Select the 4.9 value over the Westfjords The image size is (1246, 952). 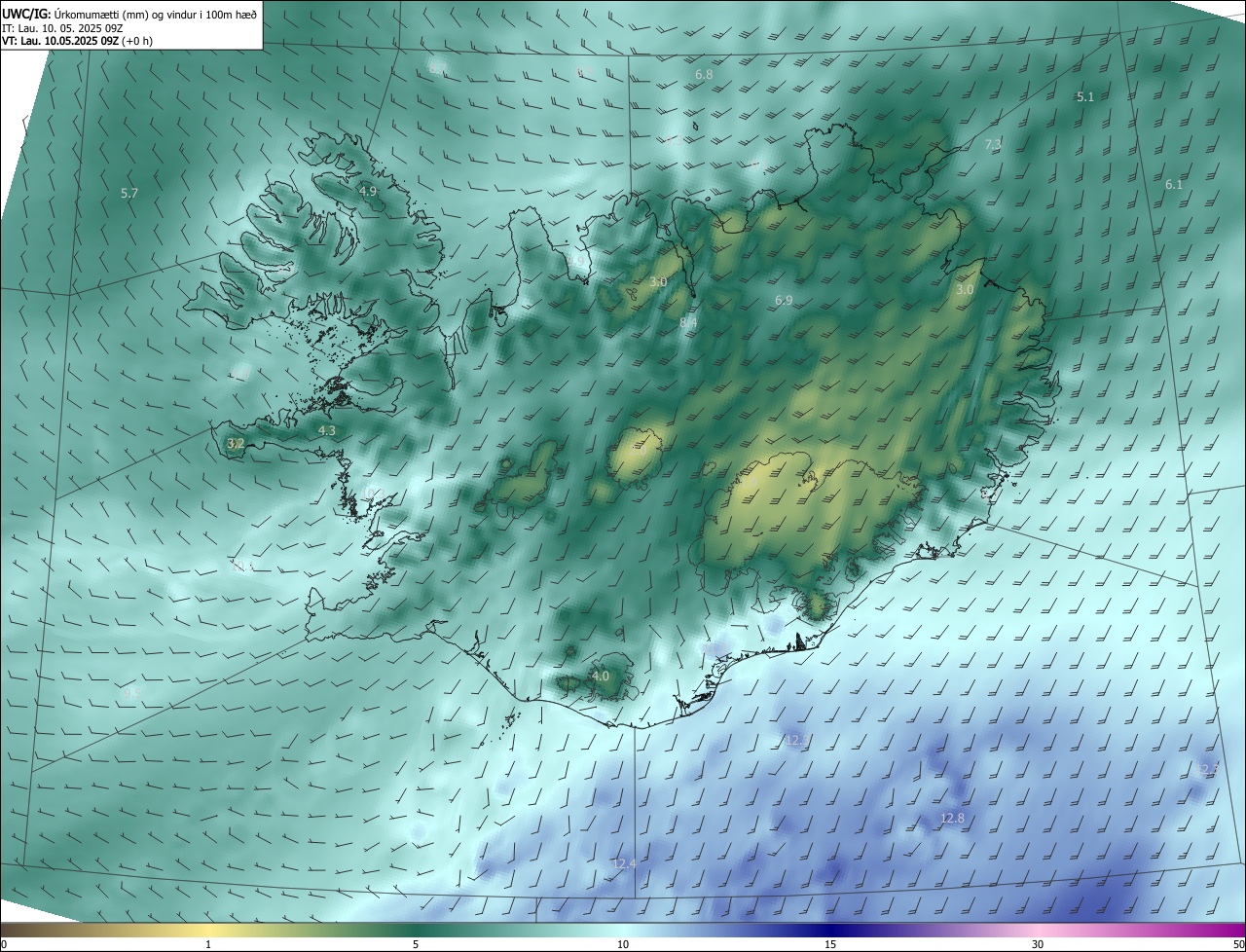(x=367, y=191)
